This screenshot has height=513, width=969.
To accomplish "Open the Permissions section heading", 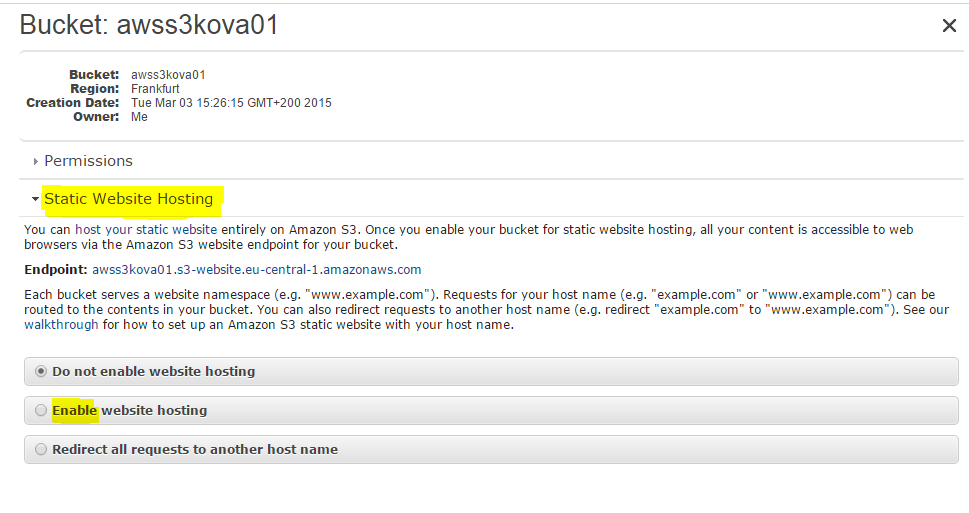I will click(x=88, y=161).
